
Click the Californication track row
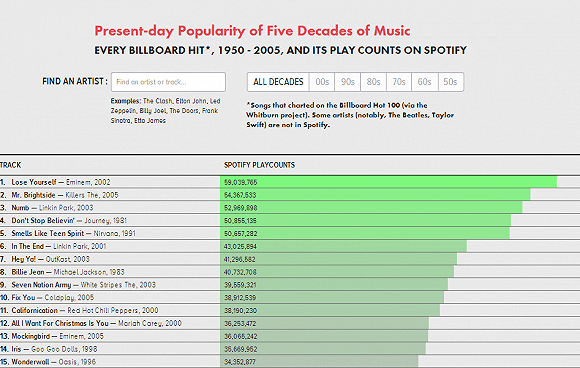click(x=290, y=310)
